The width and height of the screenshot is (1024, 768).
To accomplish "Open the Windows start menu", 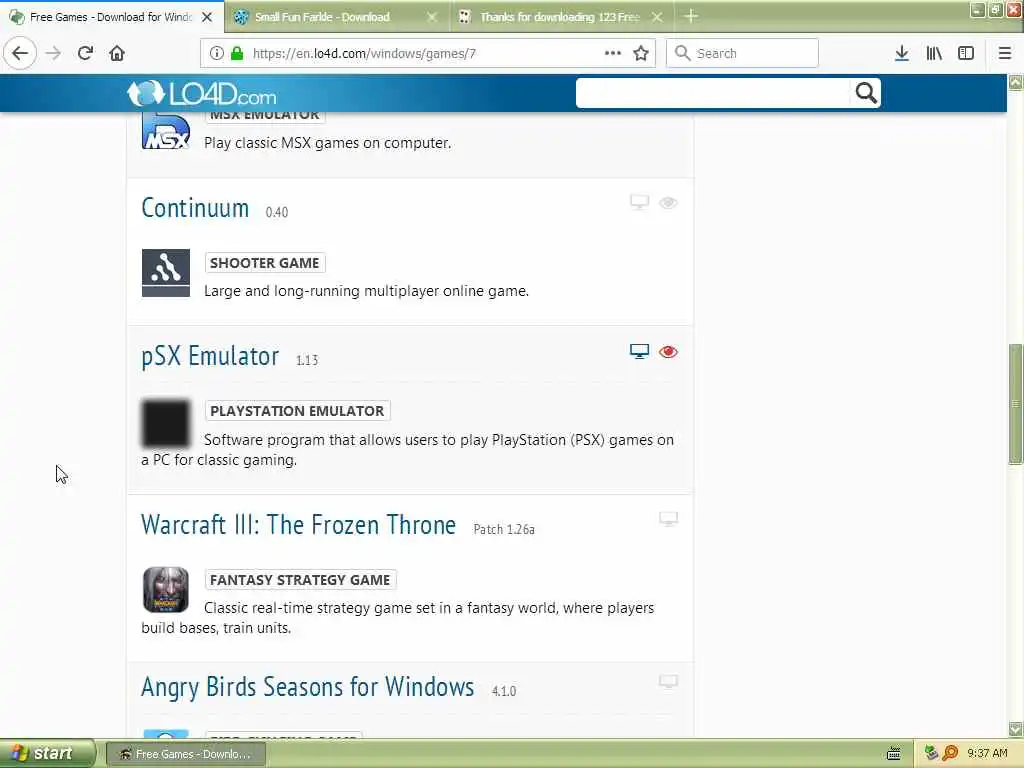I will [47, 754].
